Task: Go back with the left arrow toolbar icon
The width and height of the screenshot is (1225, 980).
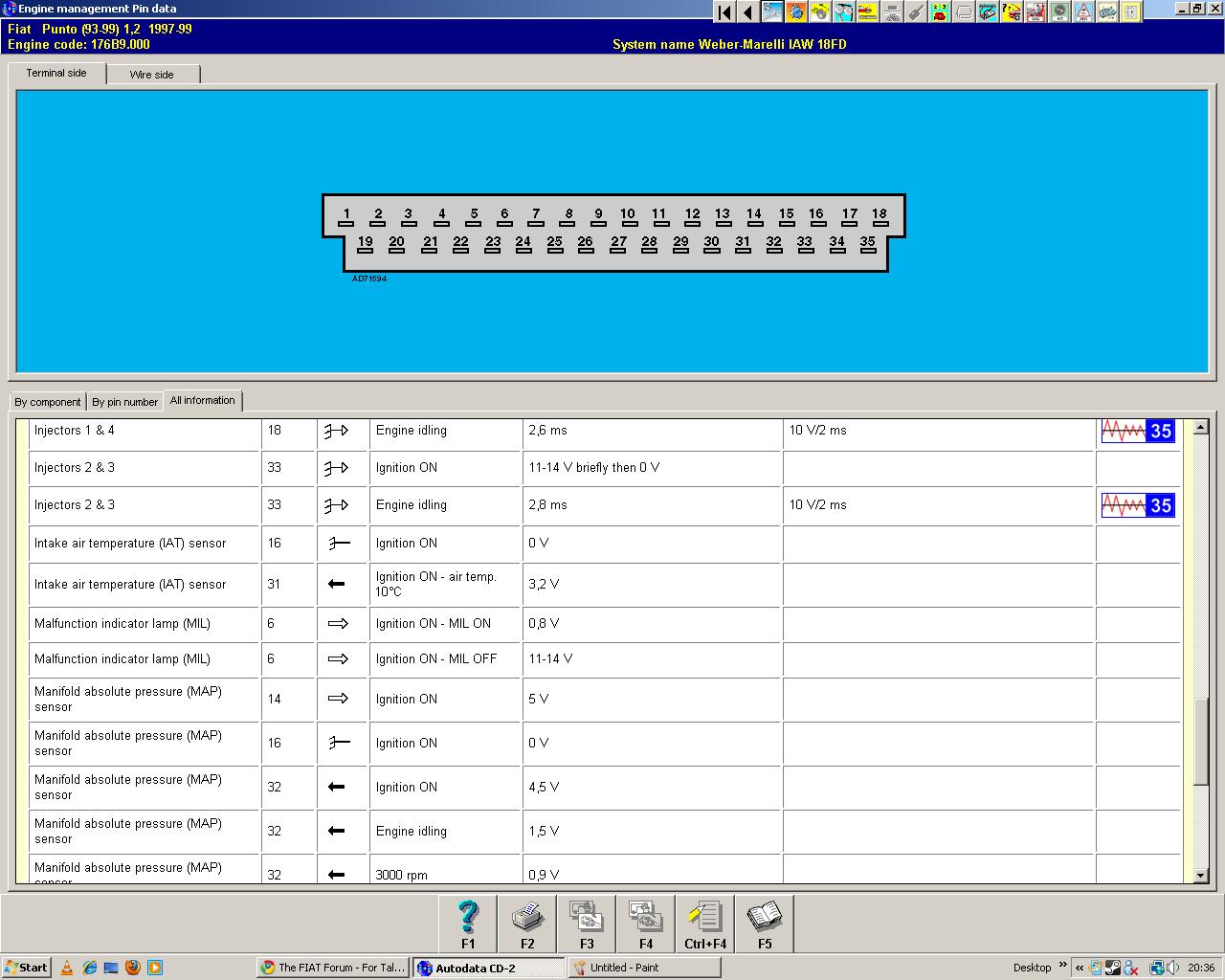Action: [x=748, y=12]
